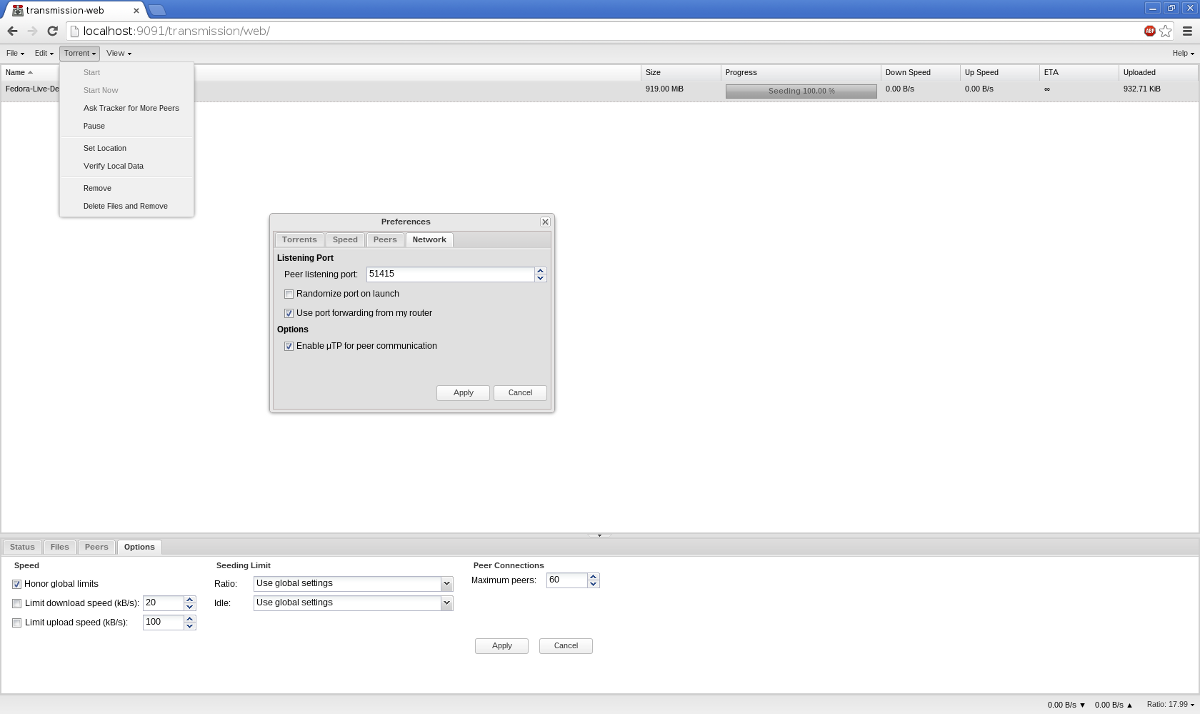
Task: Enable Randomize port on launch
Action: (289, 294)
